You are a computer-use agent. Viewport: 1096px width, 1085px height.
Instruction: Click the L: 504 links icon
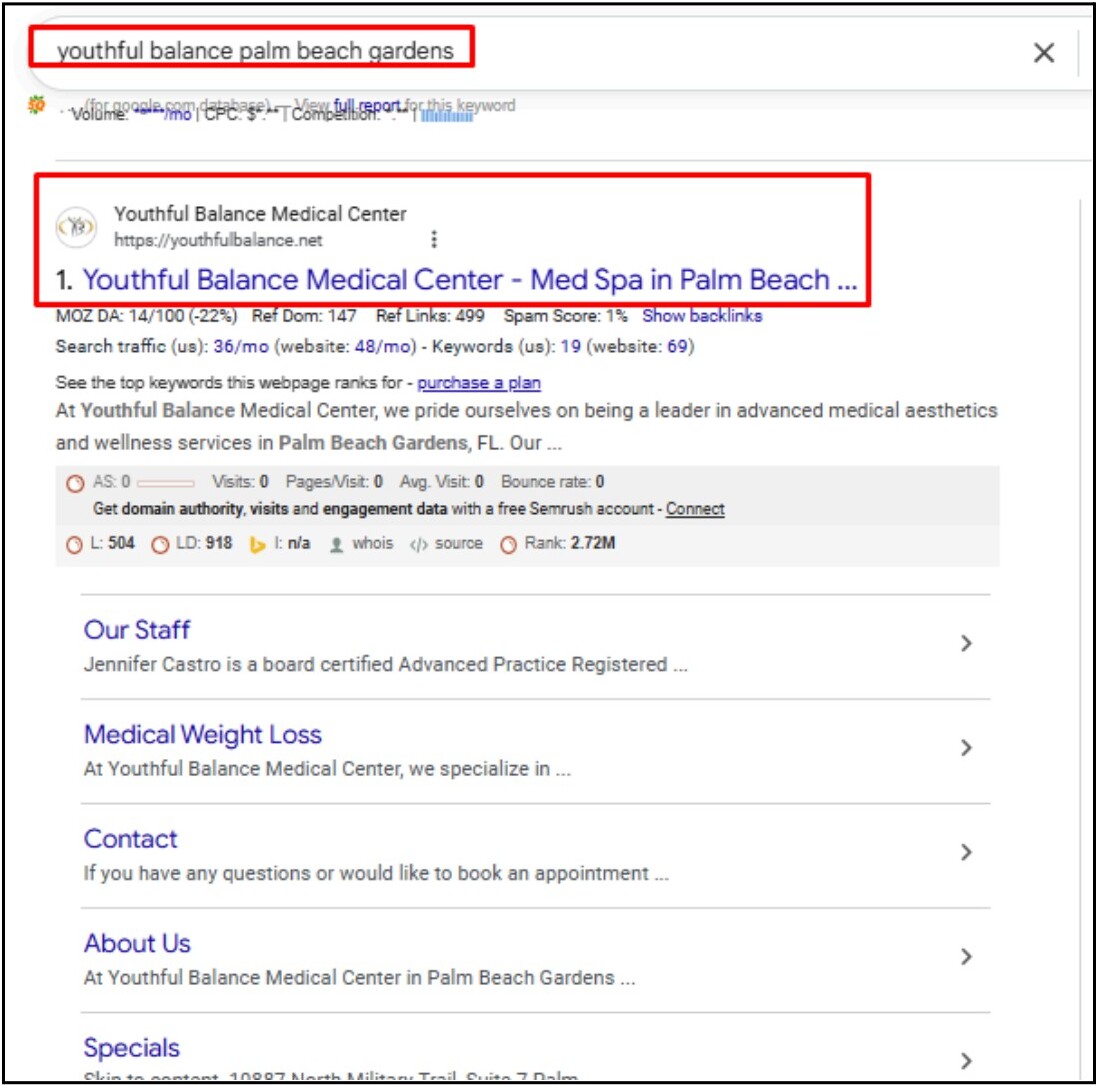[73, 545]
